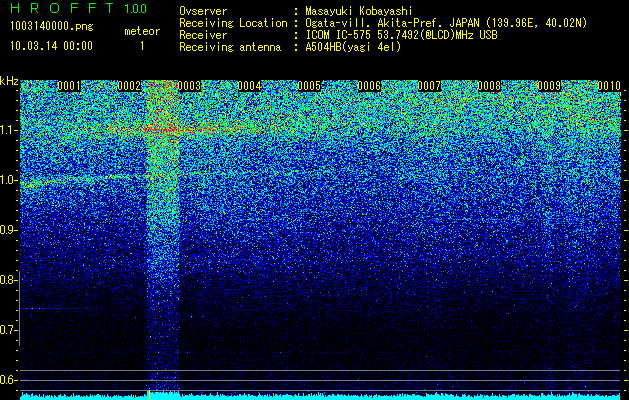
Task: Click time marker 0001
Action: [69, 86]
